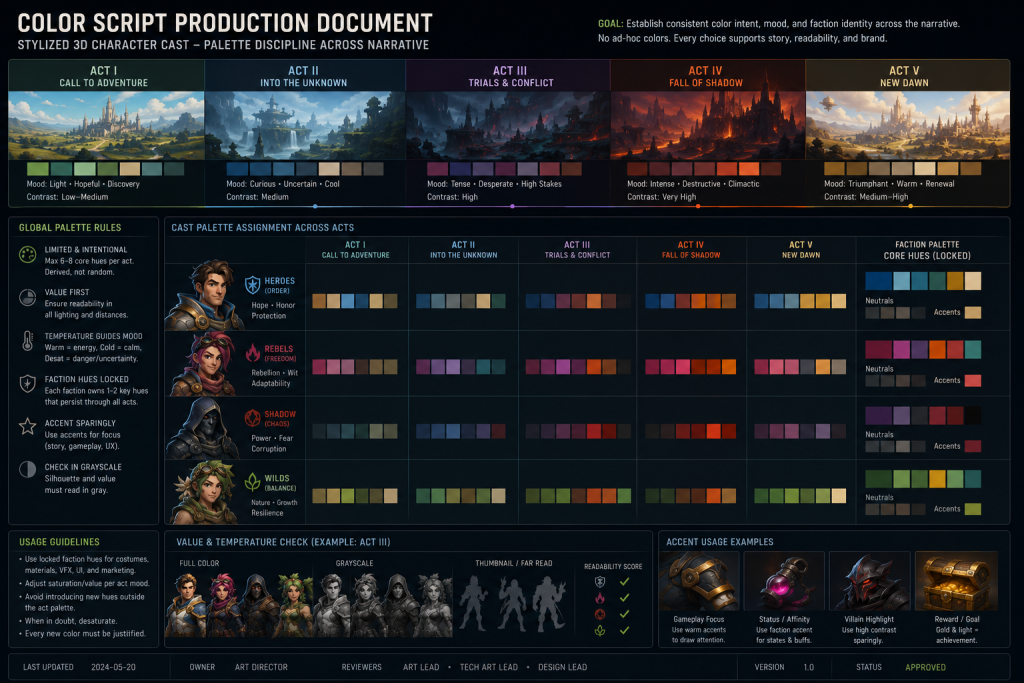The width and height of the screenshot is (1024, 683).
Task: Click the Status / Affinity magenta orb image
Action: [x=784, y=582]
